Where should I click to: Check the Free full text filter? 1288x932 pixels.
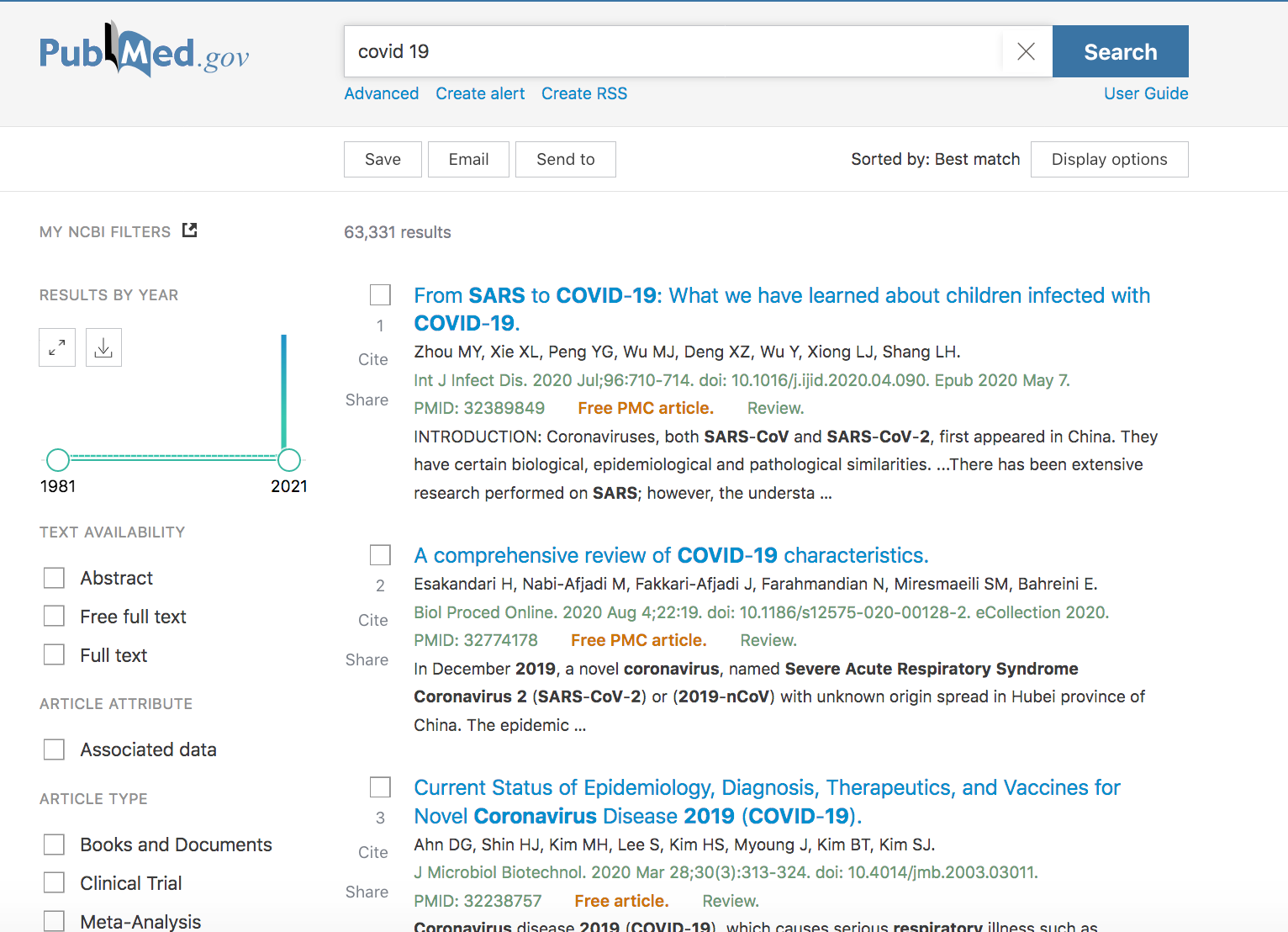click(54, 617)
